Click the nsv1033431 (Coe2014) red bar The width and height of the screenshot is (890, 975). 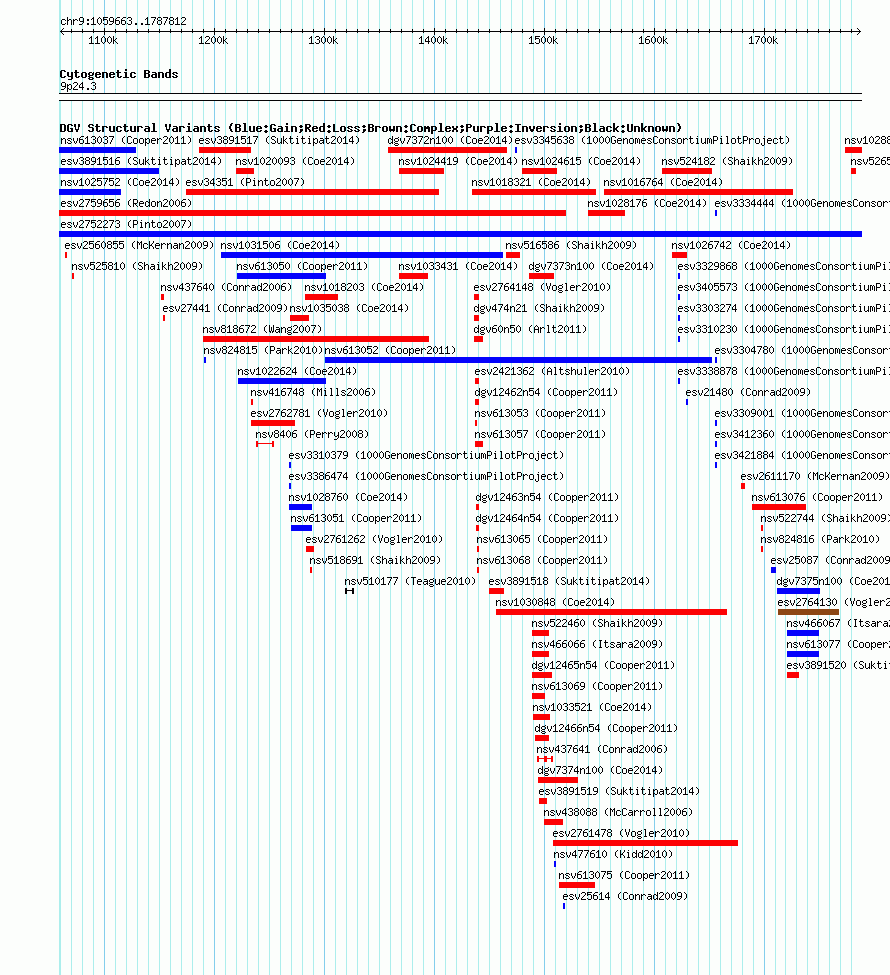click(x=413, y=276)
